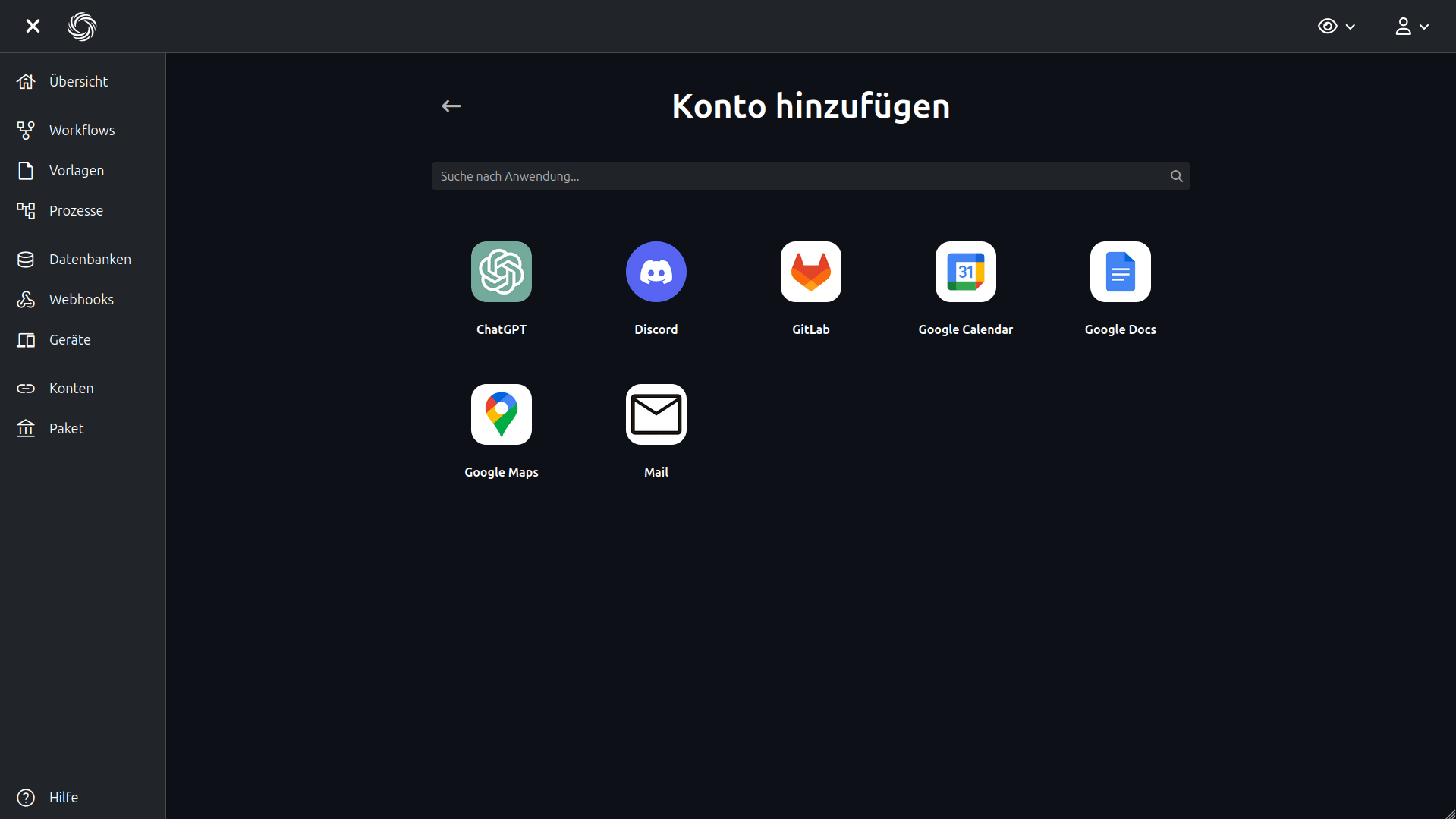Choose Discord to add an account
The width and height of the screenshot is (1456, 819).
click(x=656, y=272)
